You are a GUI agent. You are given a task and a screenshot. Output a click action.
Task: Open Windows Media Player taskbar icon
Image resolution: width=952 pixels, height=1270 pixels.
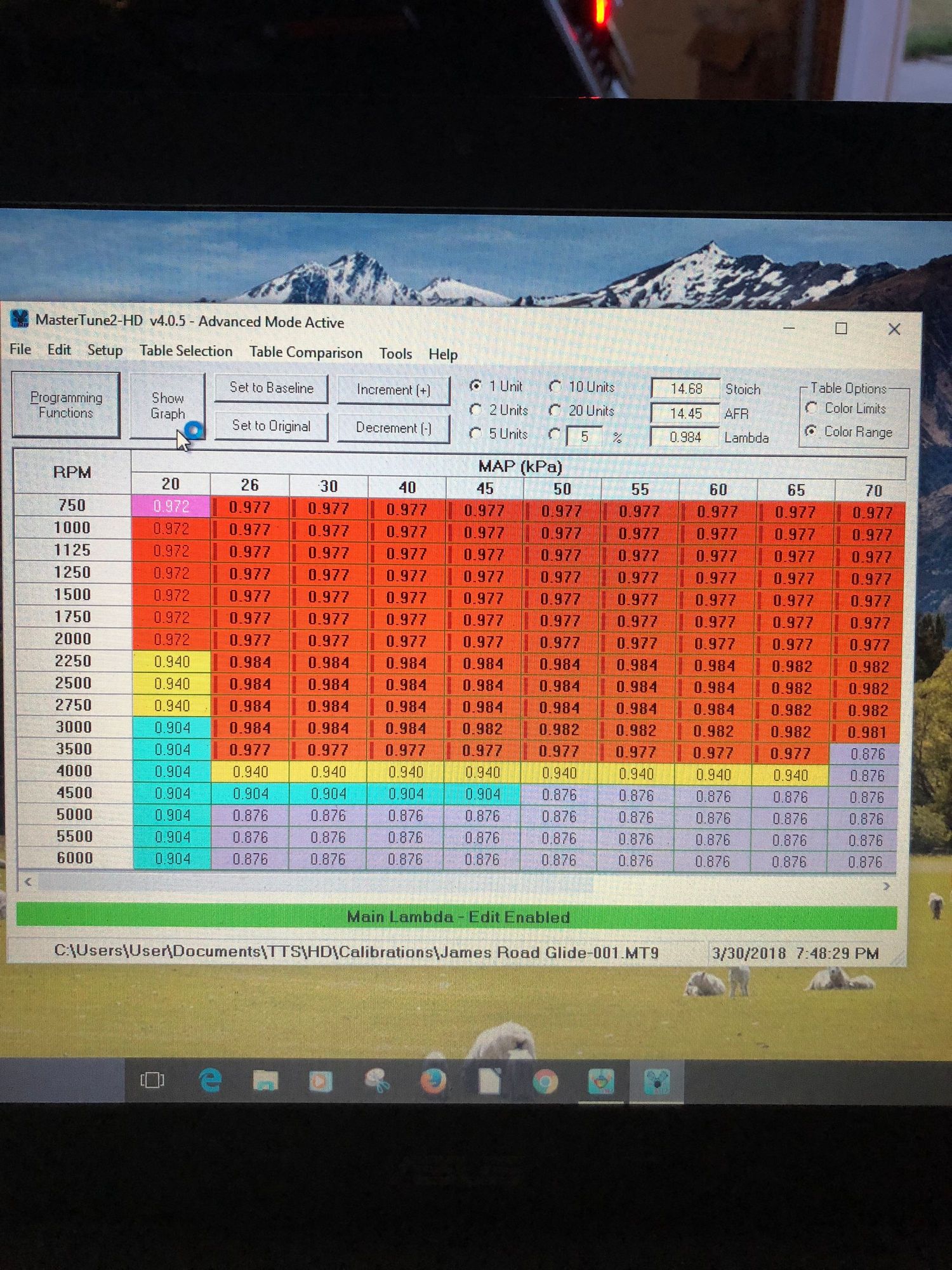pyautogui.click(x=321, y=1081)
